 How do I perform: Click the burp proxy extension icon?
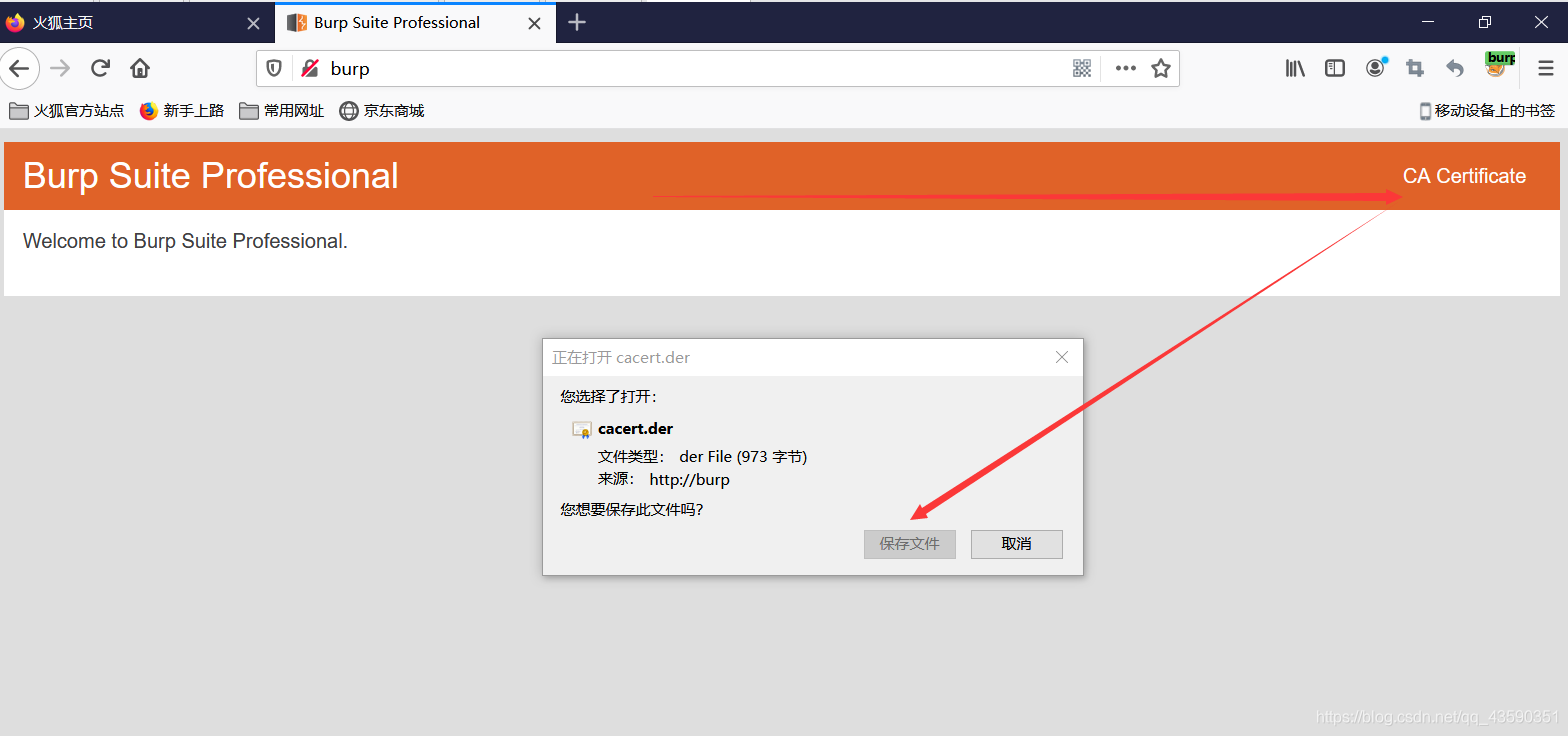(1499, 65)
